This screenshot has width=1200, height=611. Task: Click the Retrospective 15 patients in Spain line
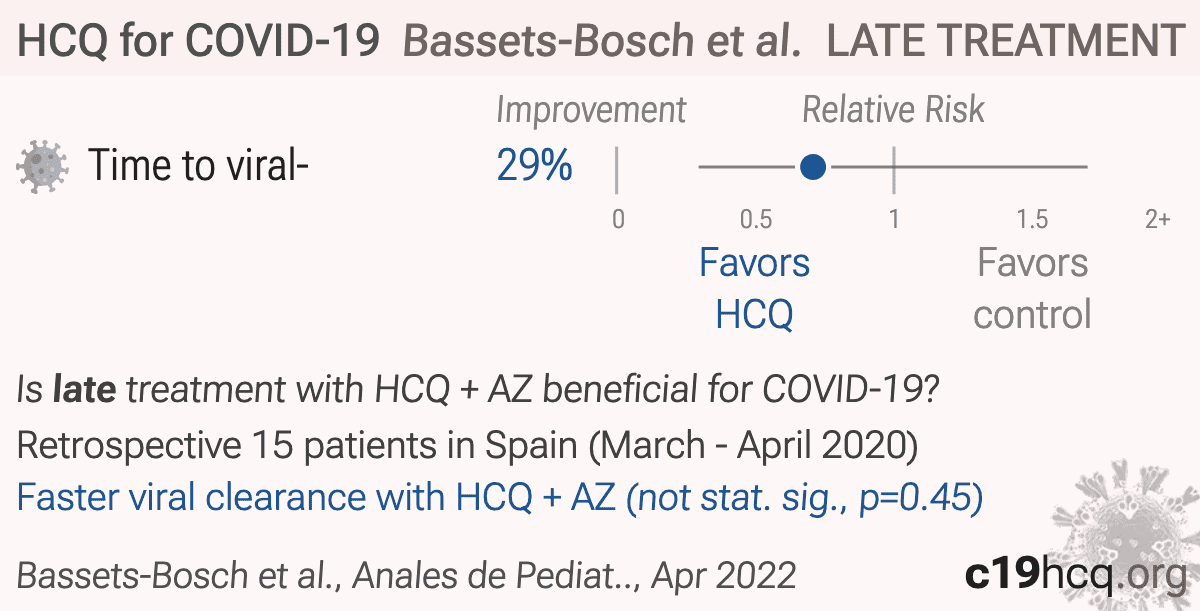(468, 445)
